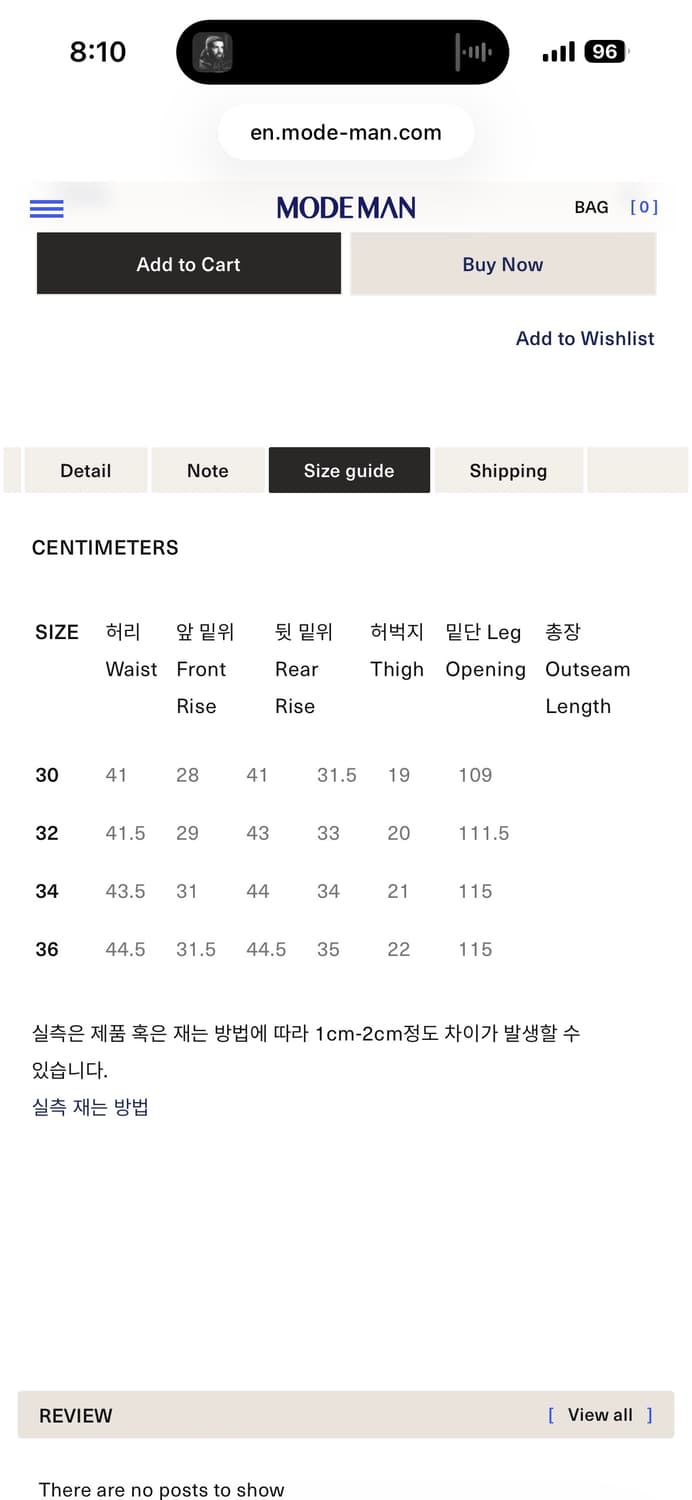Open the shopping BAG
Viewport: 692px width, 1500px height.
pos(592,207)
